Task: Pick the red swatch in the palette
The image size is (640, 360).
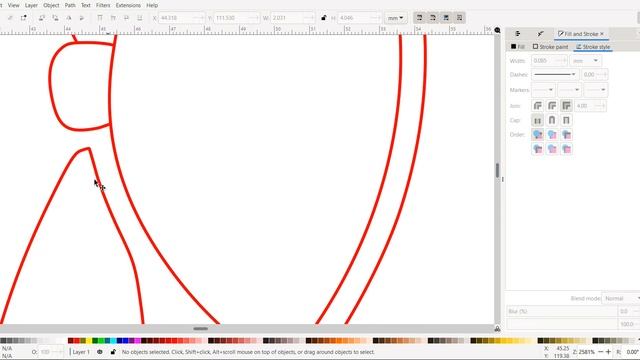Action: pyautogui.click(x=76, y=340)
